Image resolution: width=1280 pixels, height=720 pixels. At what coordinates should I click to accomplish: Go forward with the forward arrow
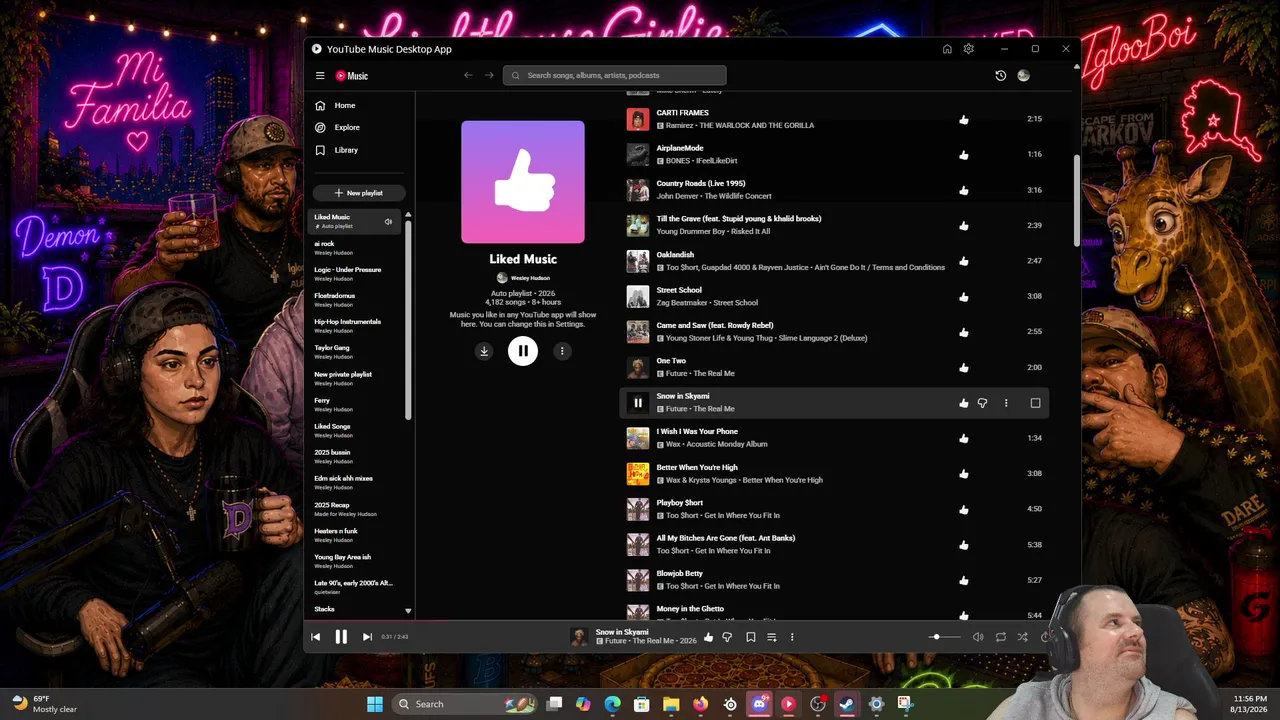(489, 75)
